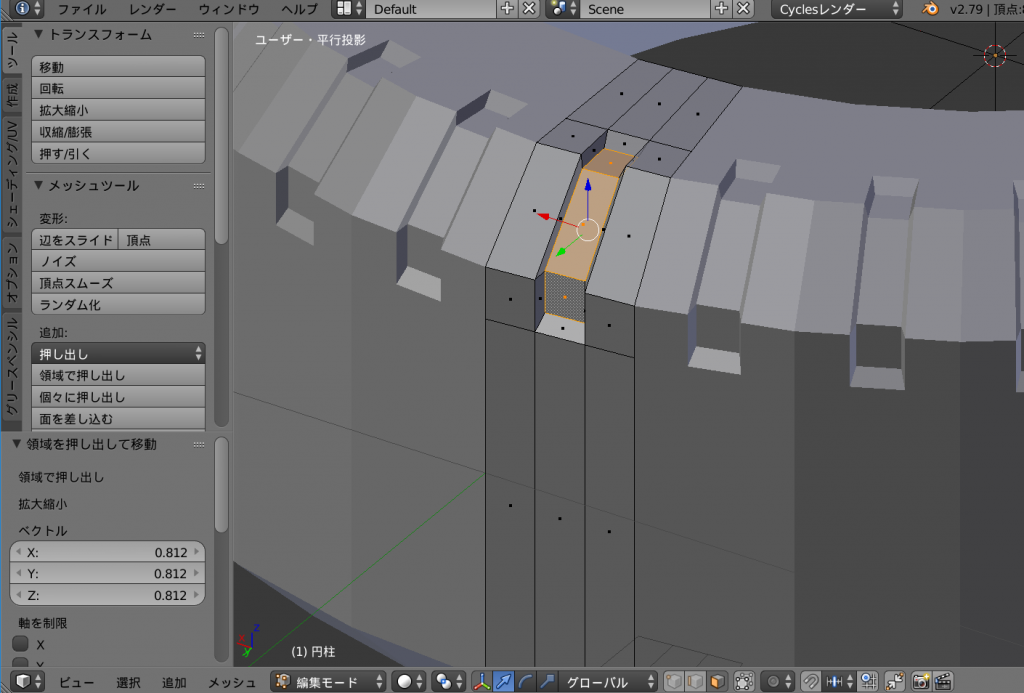Select the scale manipulator icon
The image size is (1024, 693).
[547, 682]
